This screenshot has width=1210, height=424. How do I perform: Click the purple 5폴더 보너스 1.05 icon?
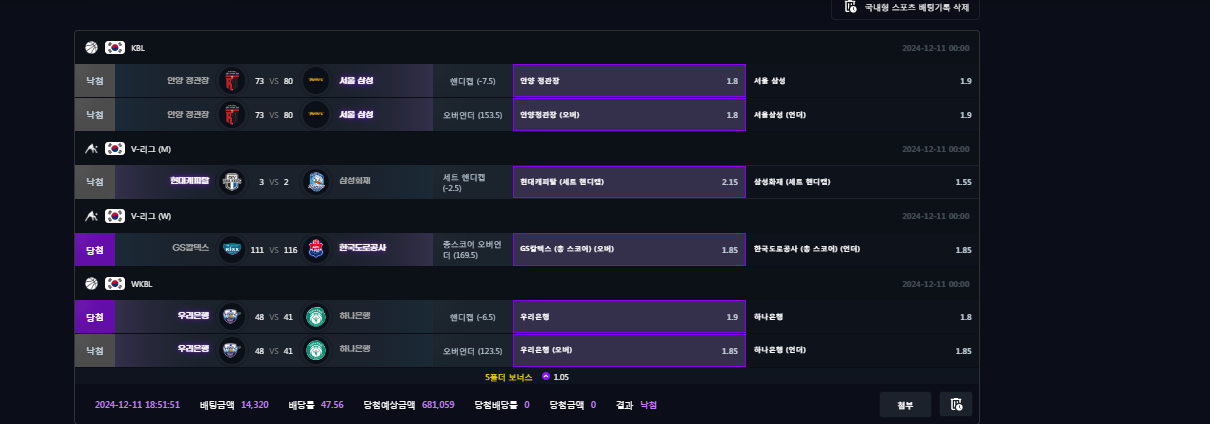click(546, 377)
